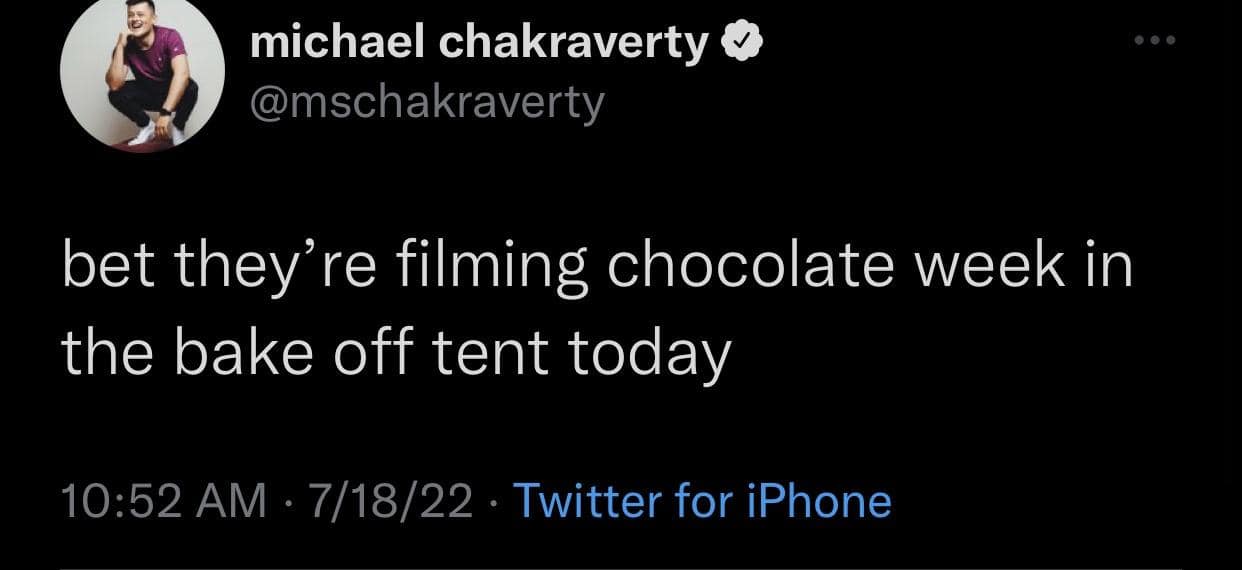Click the display name michael chakraverty
The width and height of the screenshot is (1242, 570).
click(x=478, y=44)
